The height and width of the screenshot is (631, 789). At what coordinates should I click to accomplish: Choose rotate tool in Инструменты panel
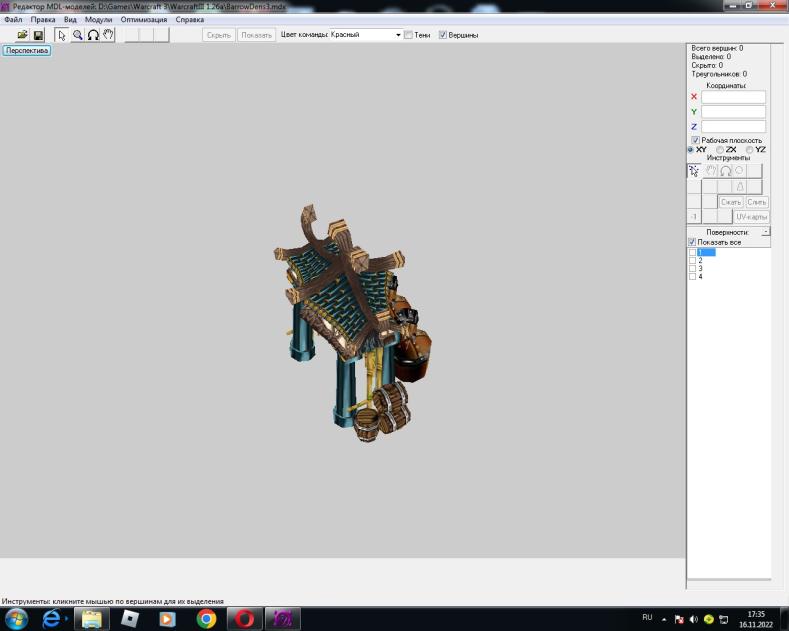click(x=725, y=171)
